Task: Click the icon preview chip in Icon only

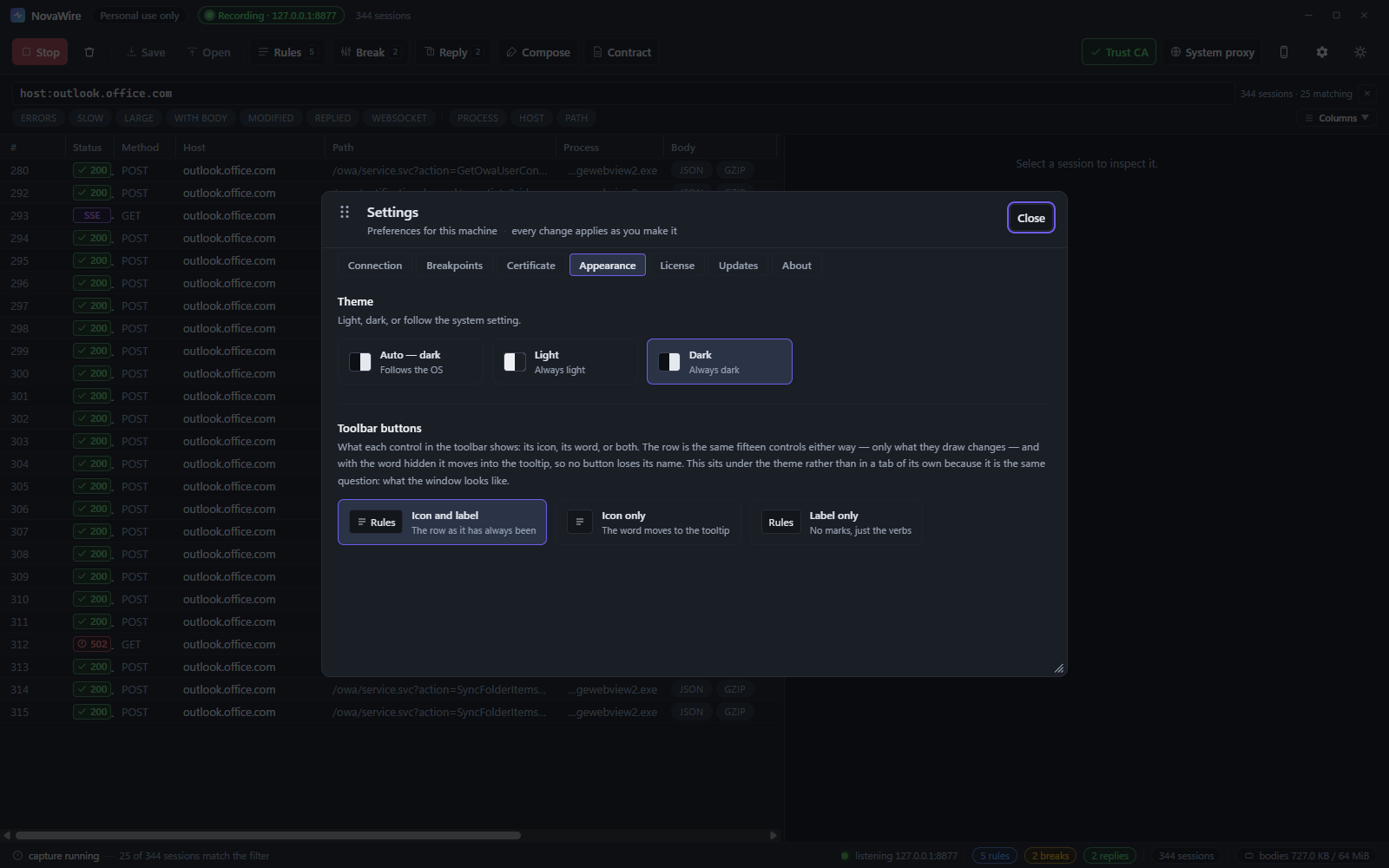Action: click(579, 522)
